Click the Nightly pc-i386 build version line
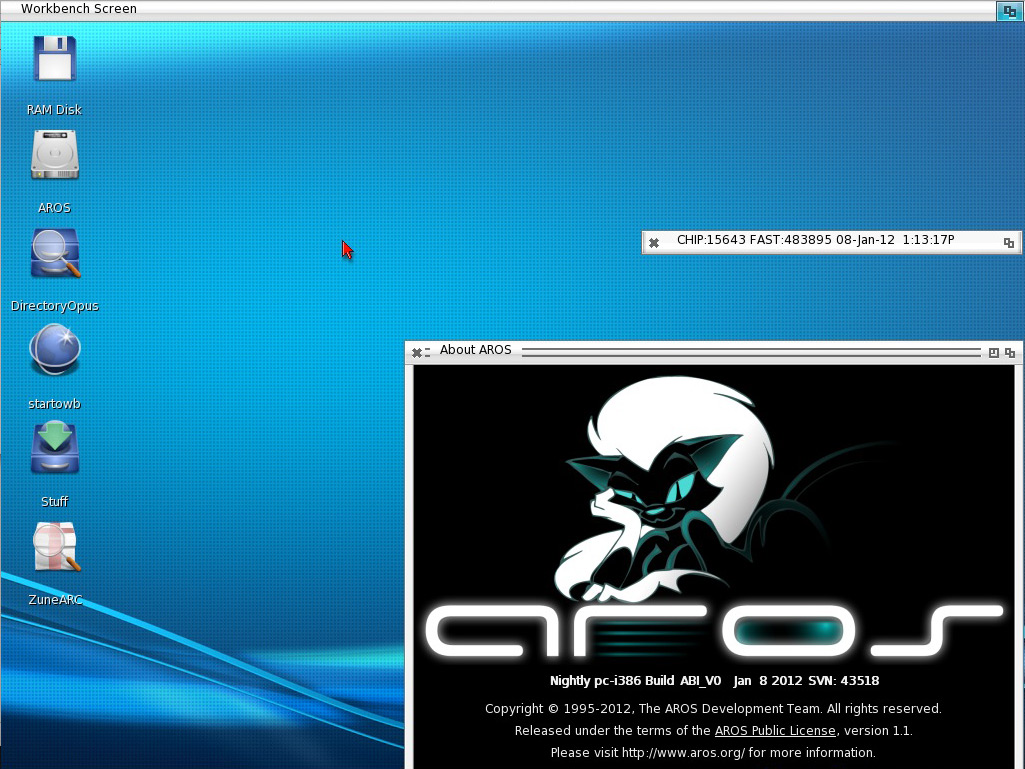The height and width of the screenshot is (769, 1025). (x=714, y=681)
